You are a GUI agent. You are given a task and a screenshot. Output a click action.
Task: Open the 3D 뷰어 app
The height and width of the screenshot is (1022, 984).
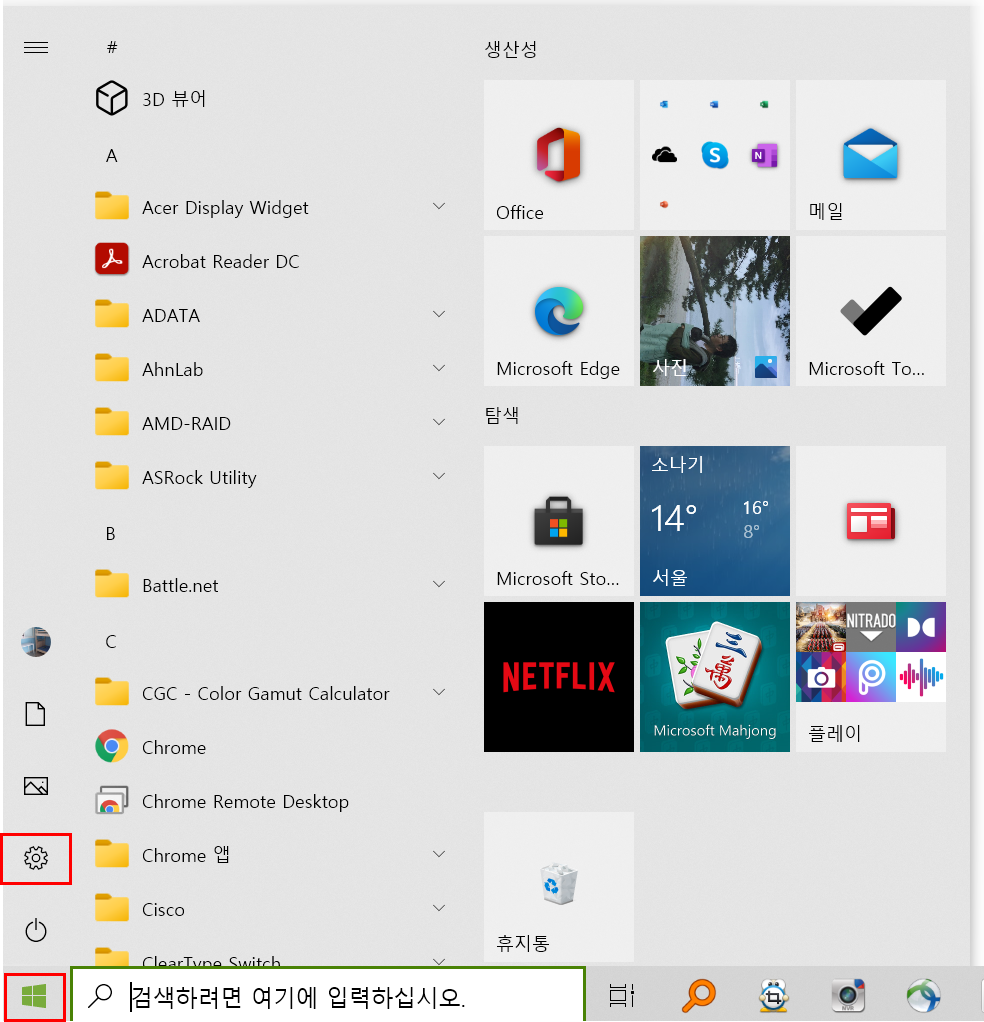[x=270, y=99]
